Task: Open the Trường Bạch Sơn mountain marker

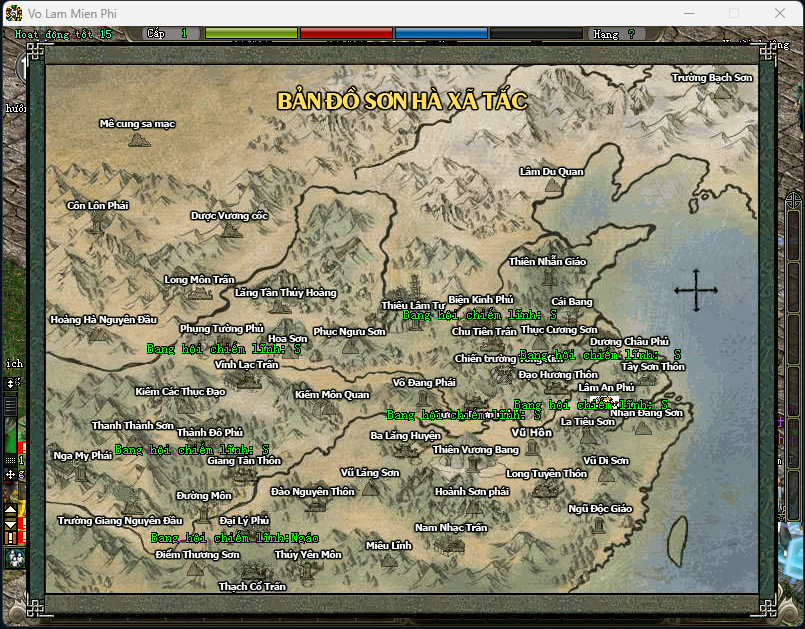Action: click(x=722, y=92)
